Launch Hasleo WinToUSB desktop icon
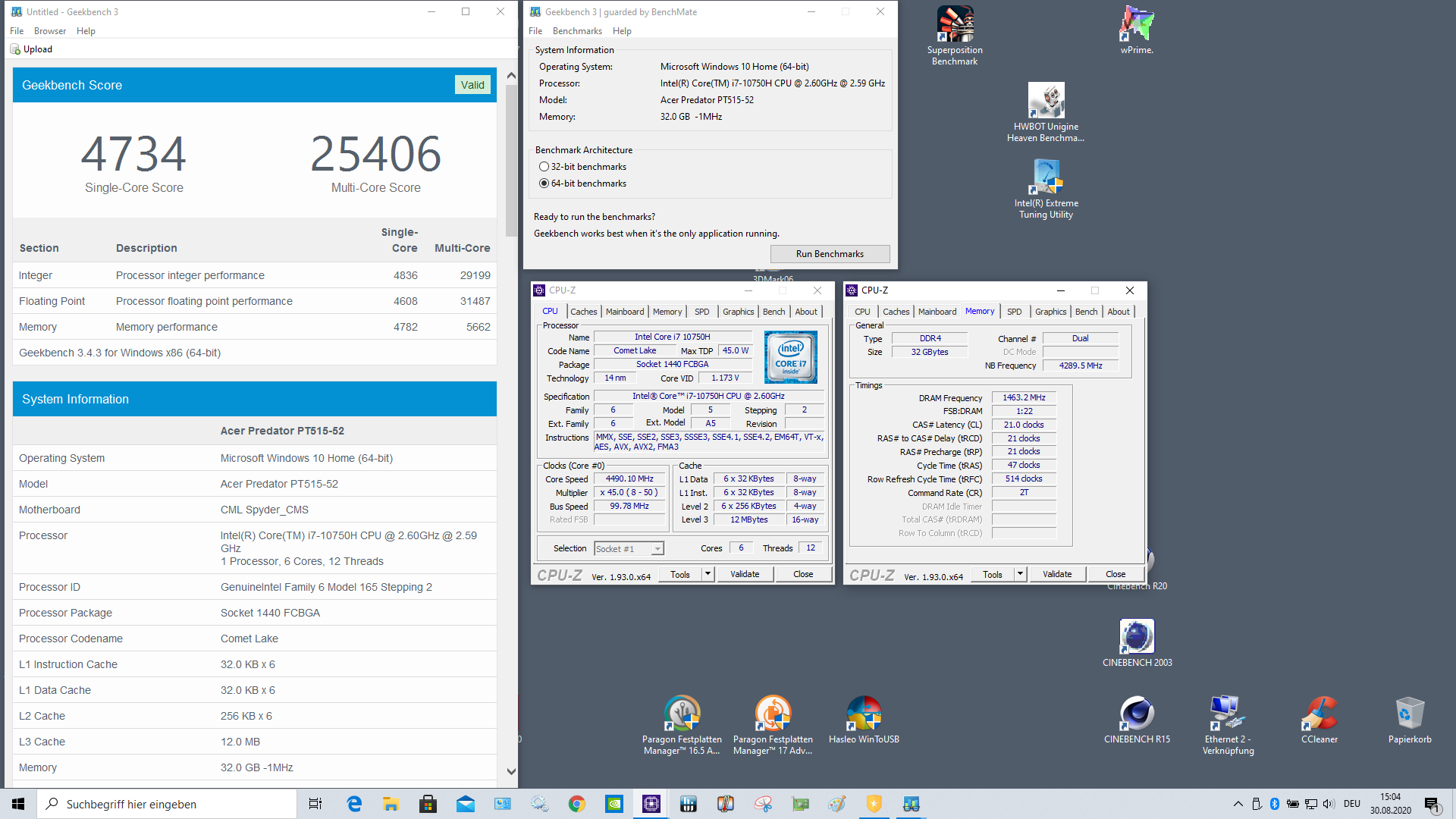Viewport: 1456px width, 819px height. pos(864,720)
